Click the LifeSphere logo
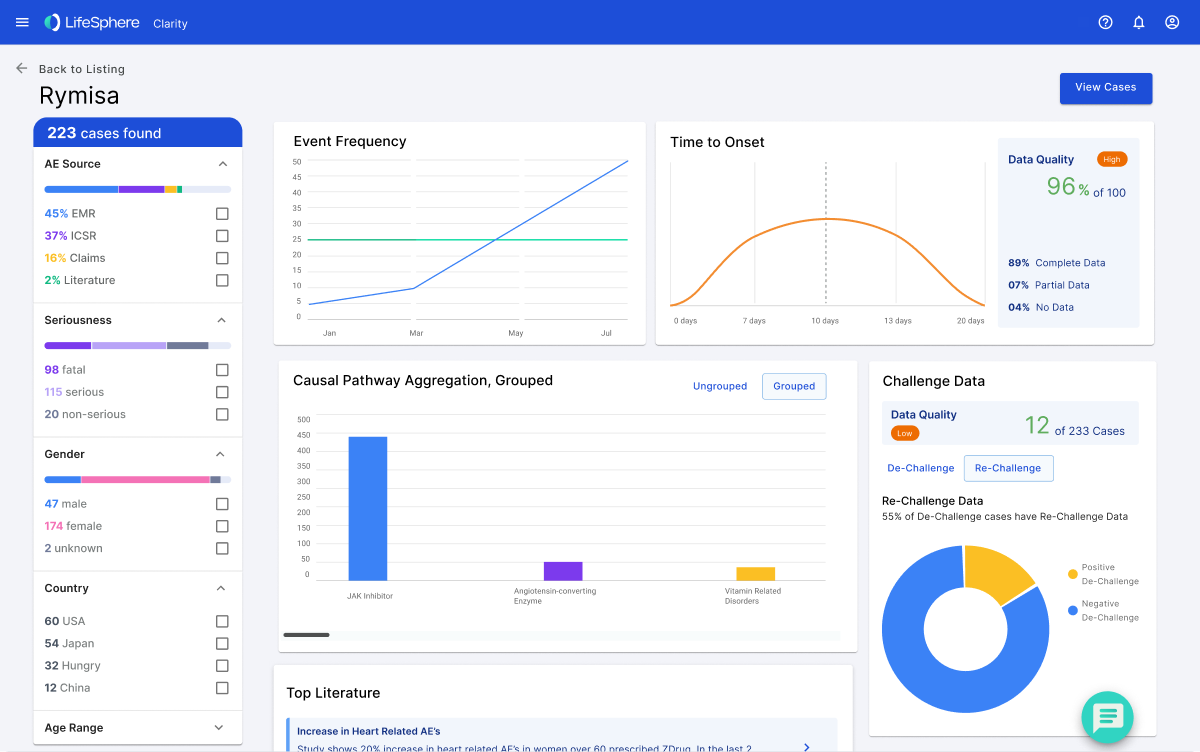Screen dimensions: 1200x752 click(91, 22)
